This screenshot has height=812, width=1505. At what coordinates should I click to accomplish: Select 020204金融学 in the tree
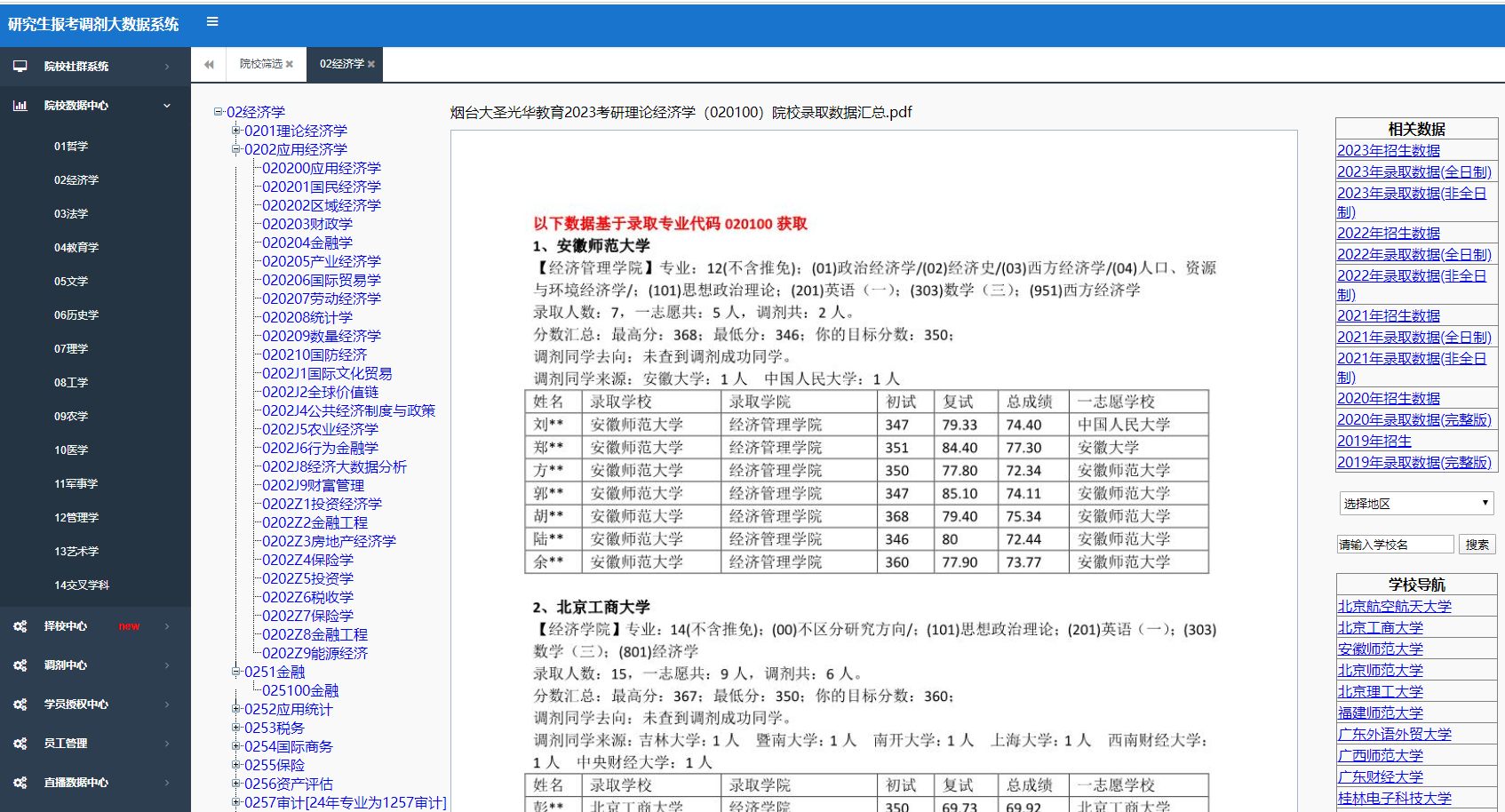pyautogui.click(x=307, y=243)
